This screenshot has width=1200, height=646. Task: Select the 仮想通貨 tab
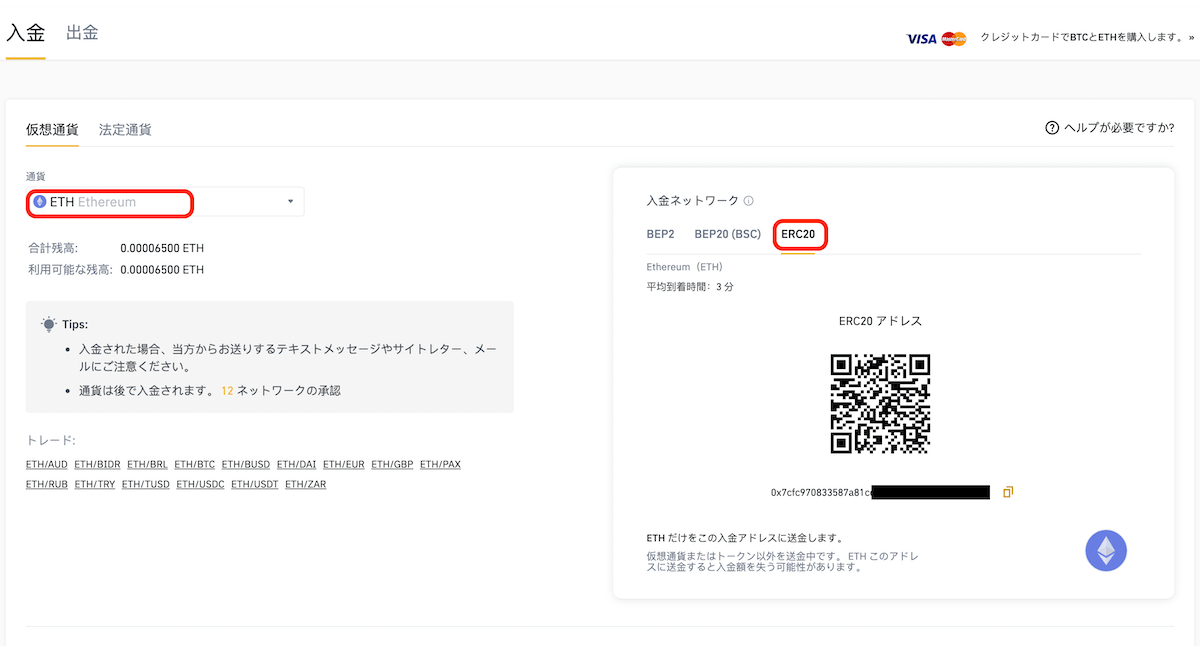[x=52, y=129]
